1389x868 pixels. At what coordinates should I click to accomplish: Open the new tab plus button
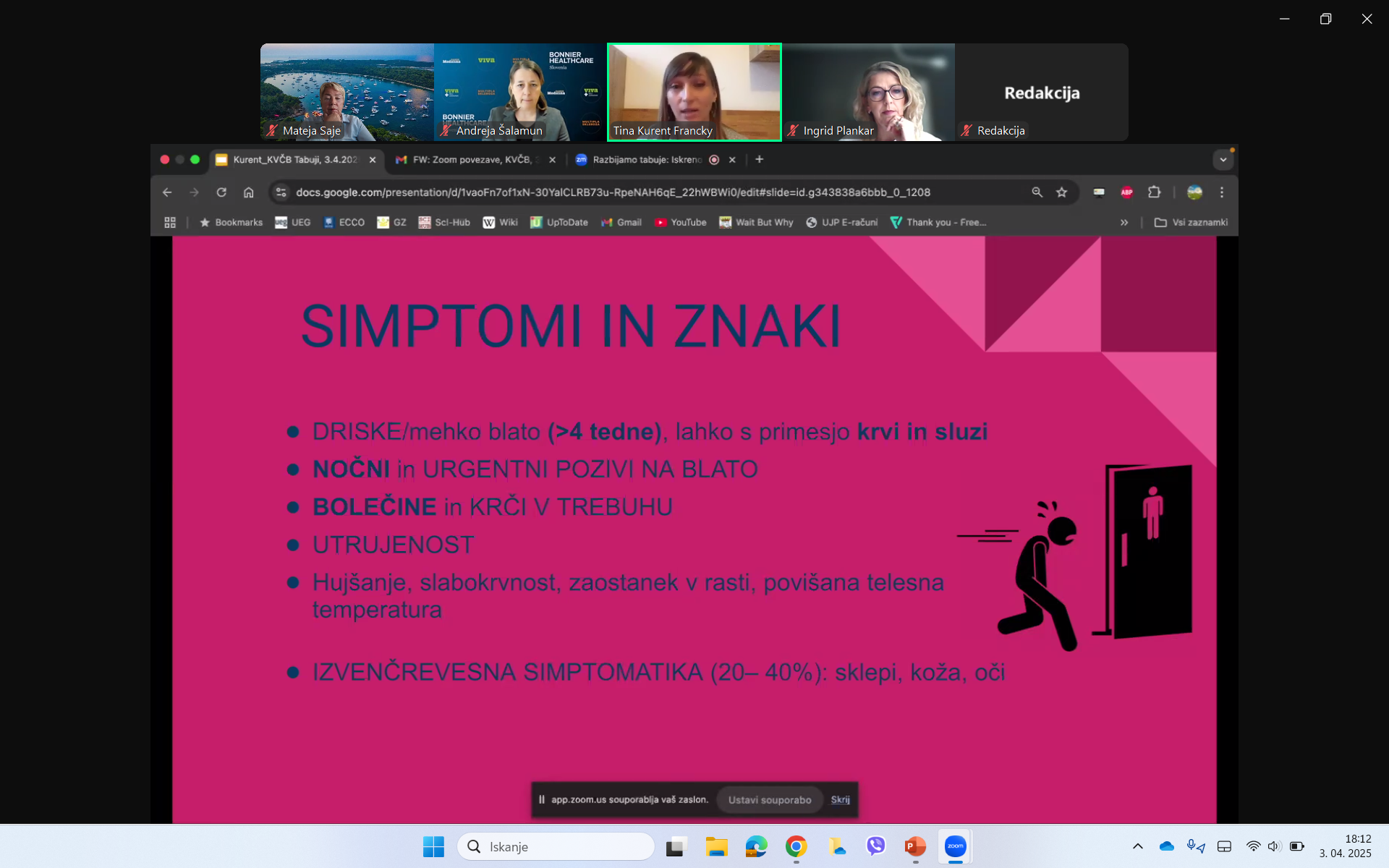tap(760, 160)
